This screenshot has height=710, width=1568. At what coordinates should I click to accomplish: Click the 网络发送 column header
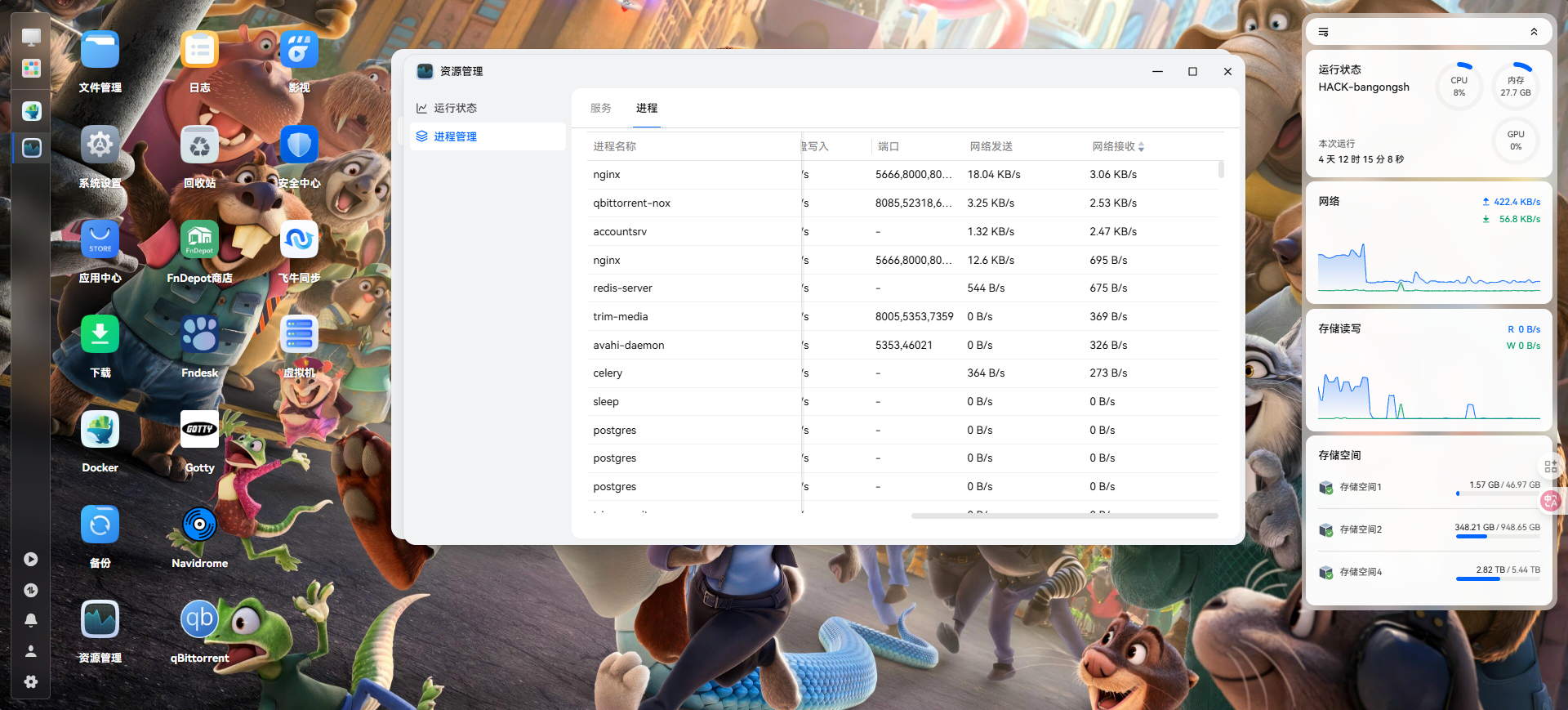(991, 147)
